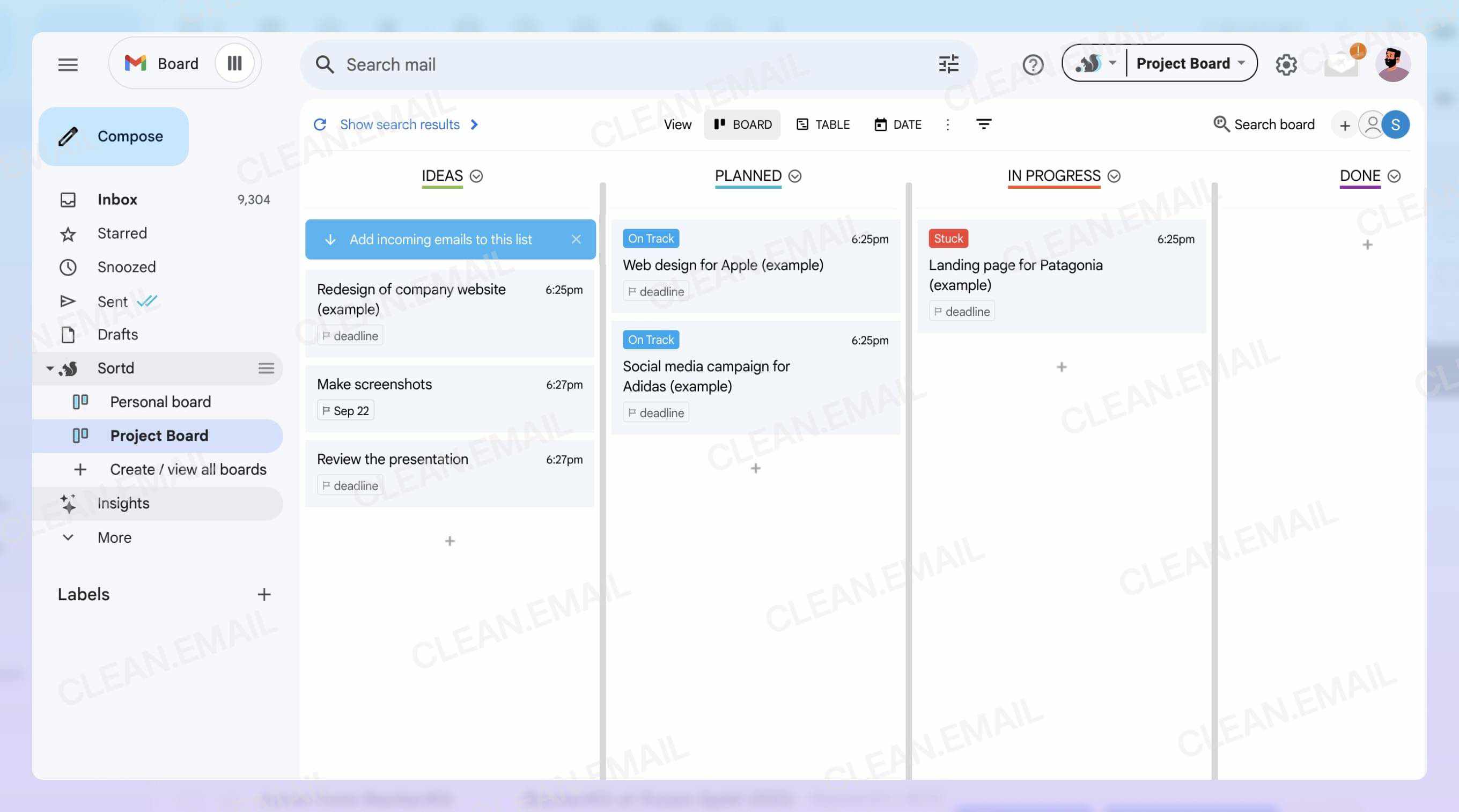Image resolution: width=1459 pixels, height=812 pixels.
Task: Click the Insights sparkle icon
Action: [68, 504]
